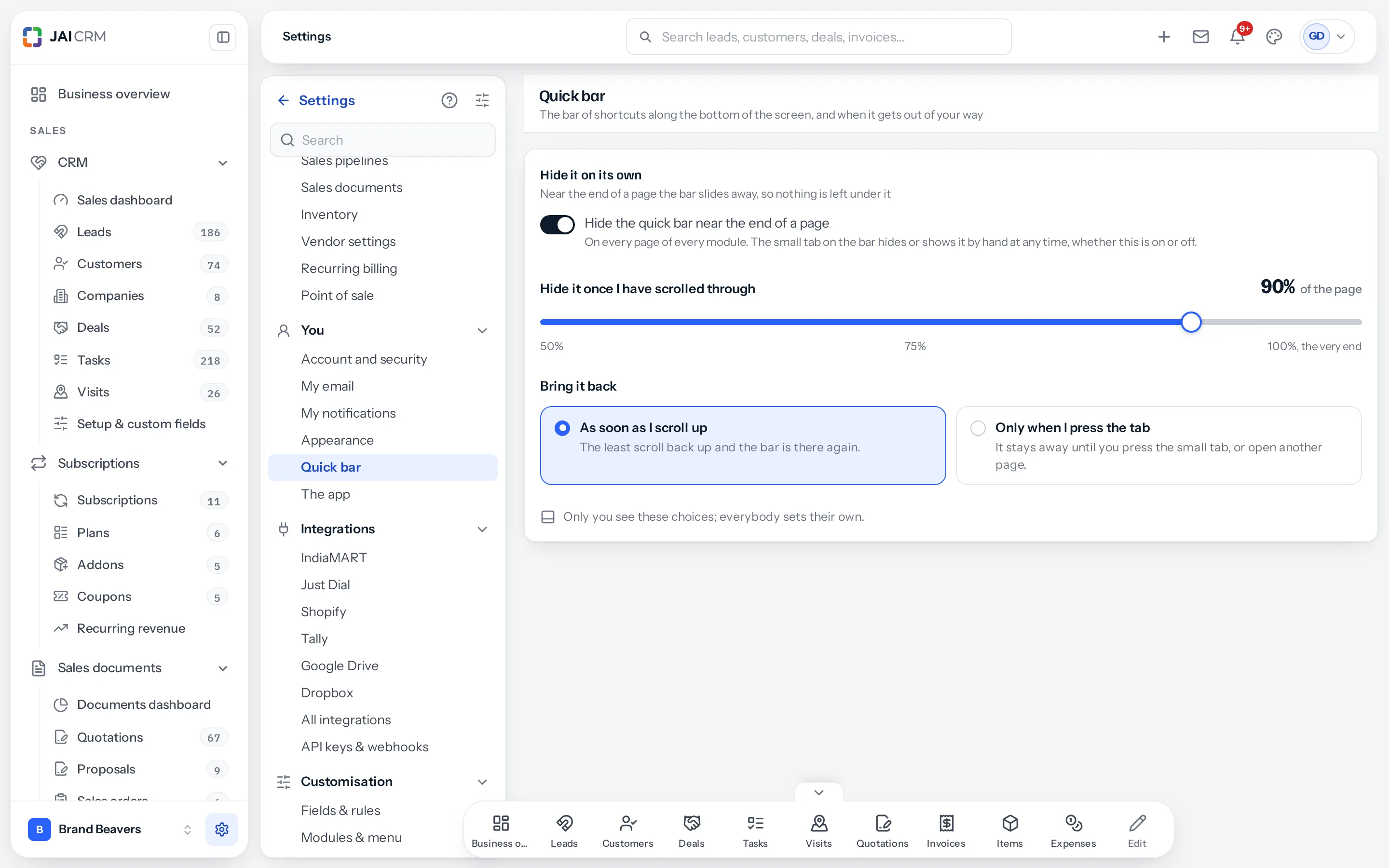
Task: Open Leads in the sidebar
Action: coord(139,232)
